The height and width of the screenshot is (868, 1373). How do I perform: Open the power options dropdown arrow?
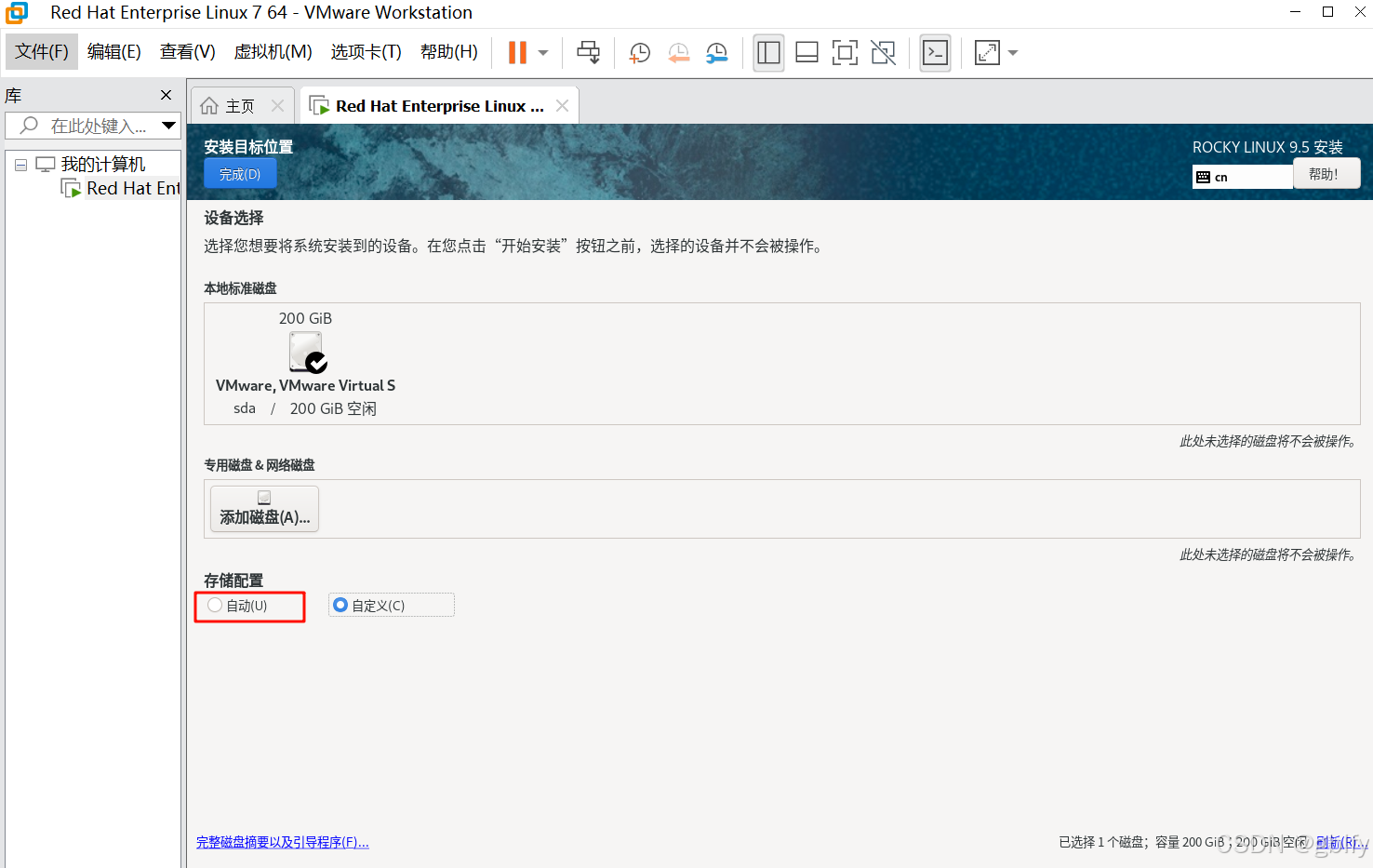[x=543, y=53]
